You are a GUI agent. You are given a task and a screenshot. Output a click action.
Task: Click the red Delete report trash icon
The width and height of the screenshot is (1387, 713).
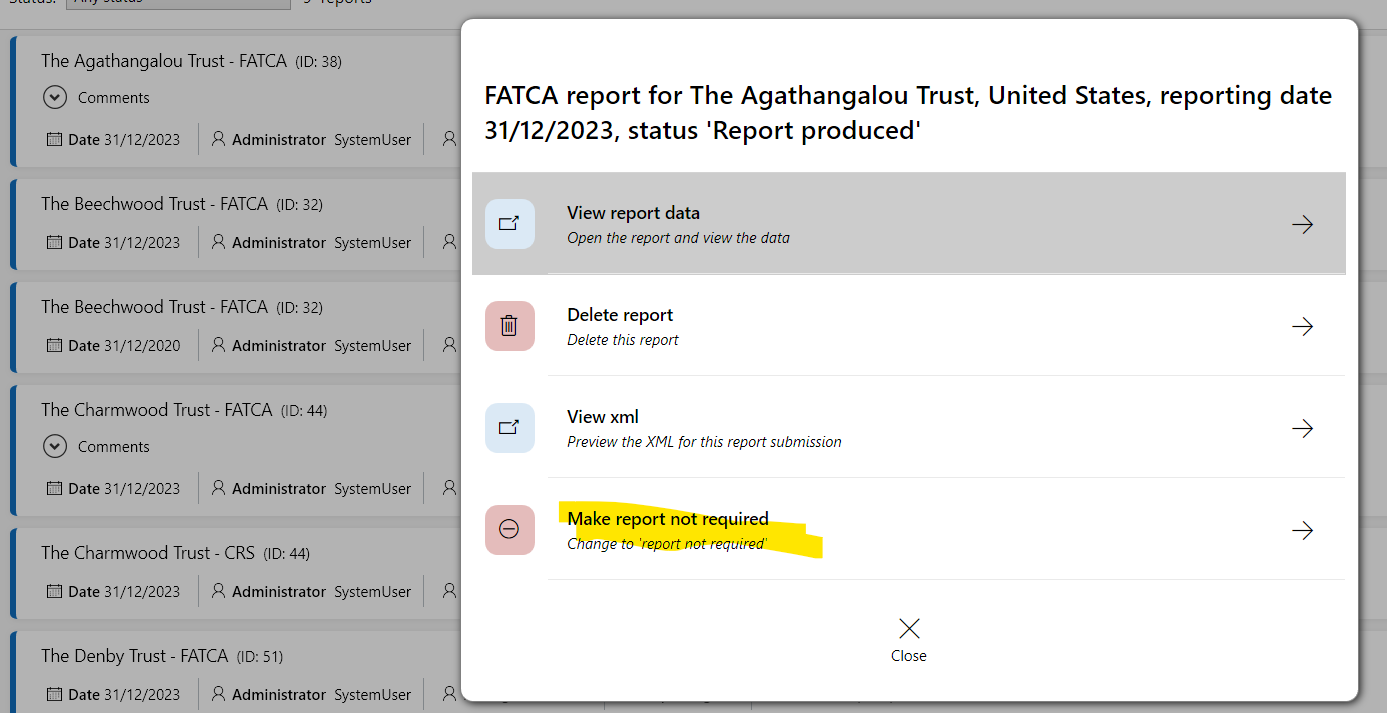pyautogui.click(x=510, y=326)
